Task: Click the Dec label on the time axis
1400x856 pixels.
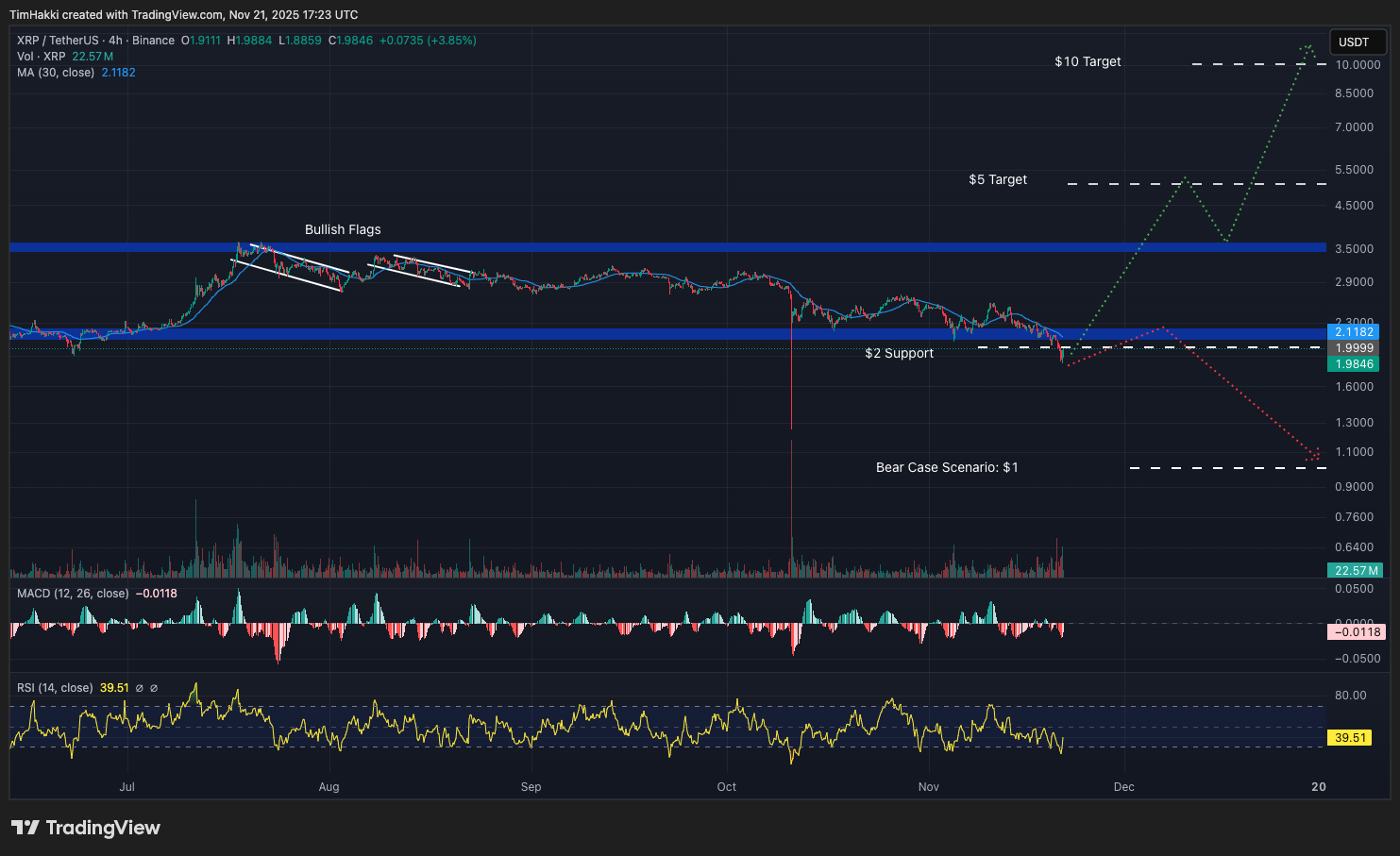Action: 1123,786
